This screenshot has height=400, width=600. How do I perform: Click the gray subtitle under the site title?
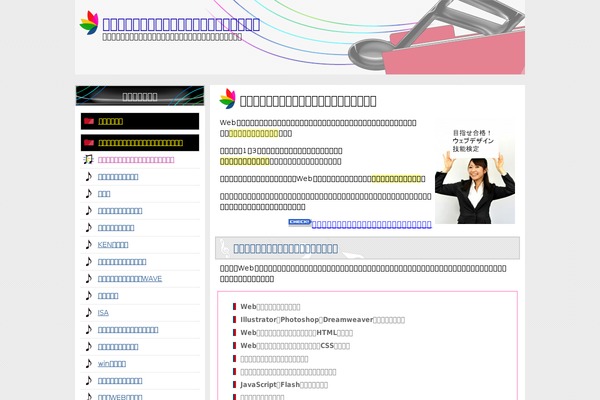click(172, 37)
